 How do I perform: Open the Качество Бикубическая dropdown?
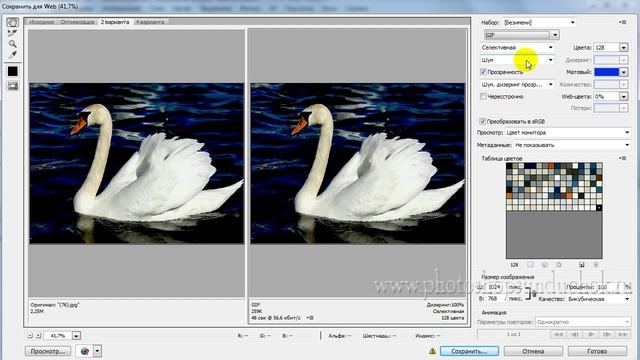(599, 299)
